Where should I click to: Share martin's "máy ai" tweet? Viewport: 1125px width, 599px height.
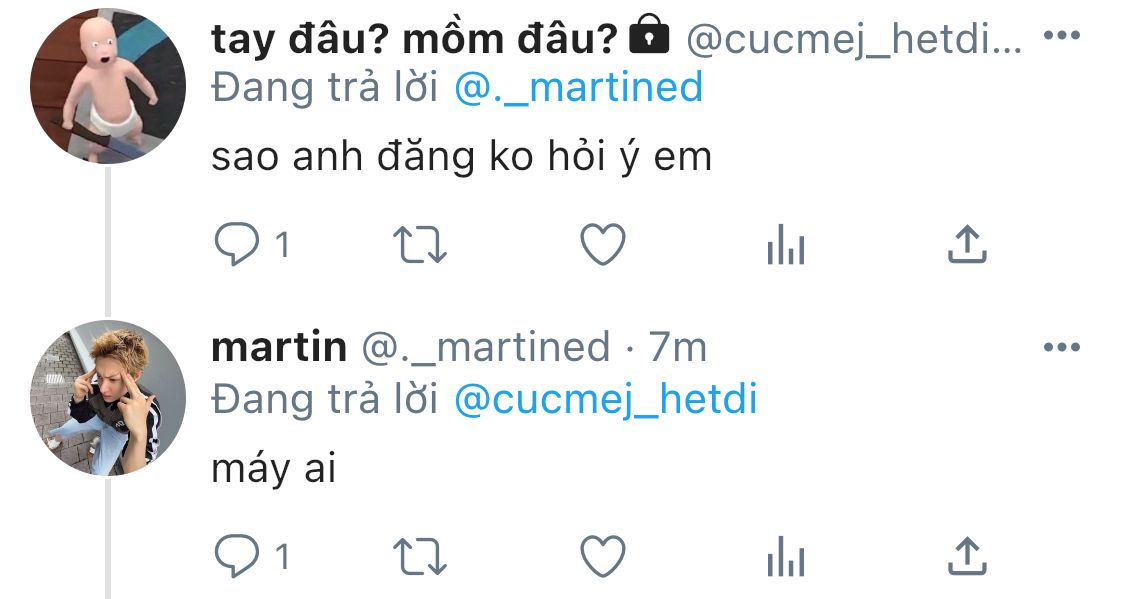(967, 557)
